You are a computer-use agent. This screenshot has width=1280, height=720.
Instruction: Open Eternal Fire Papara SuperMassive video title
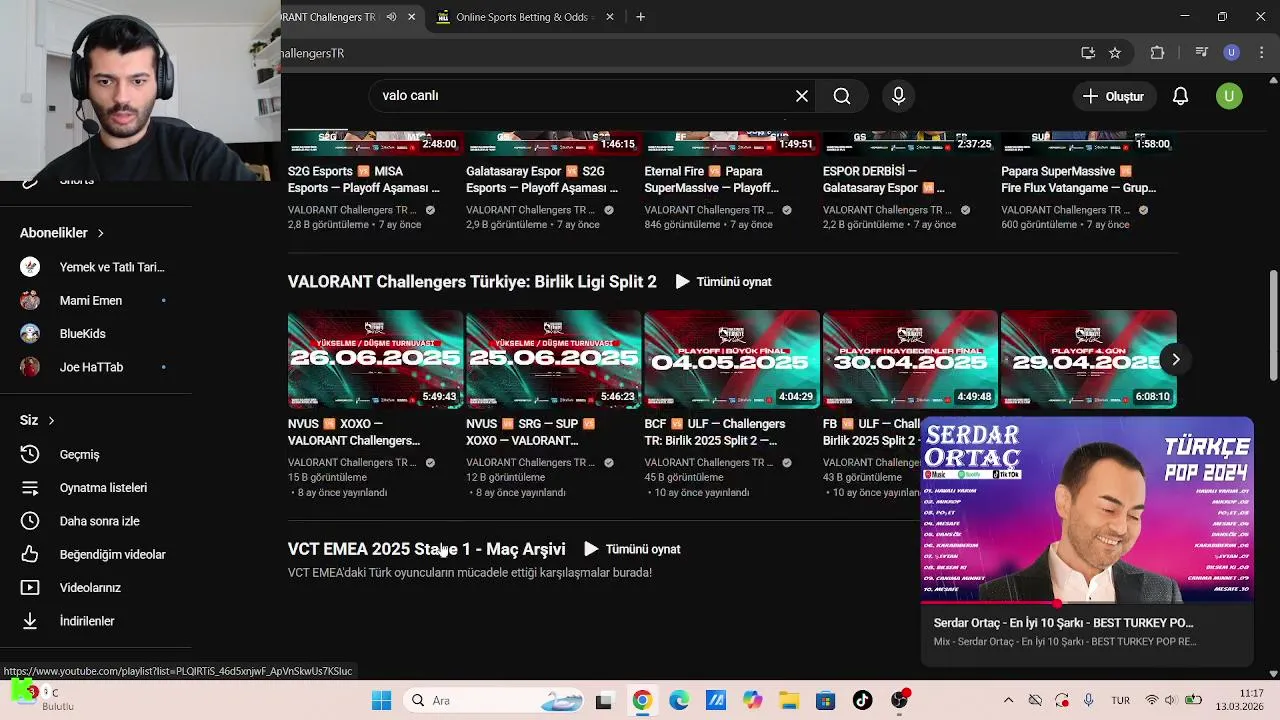point(711,180)
